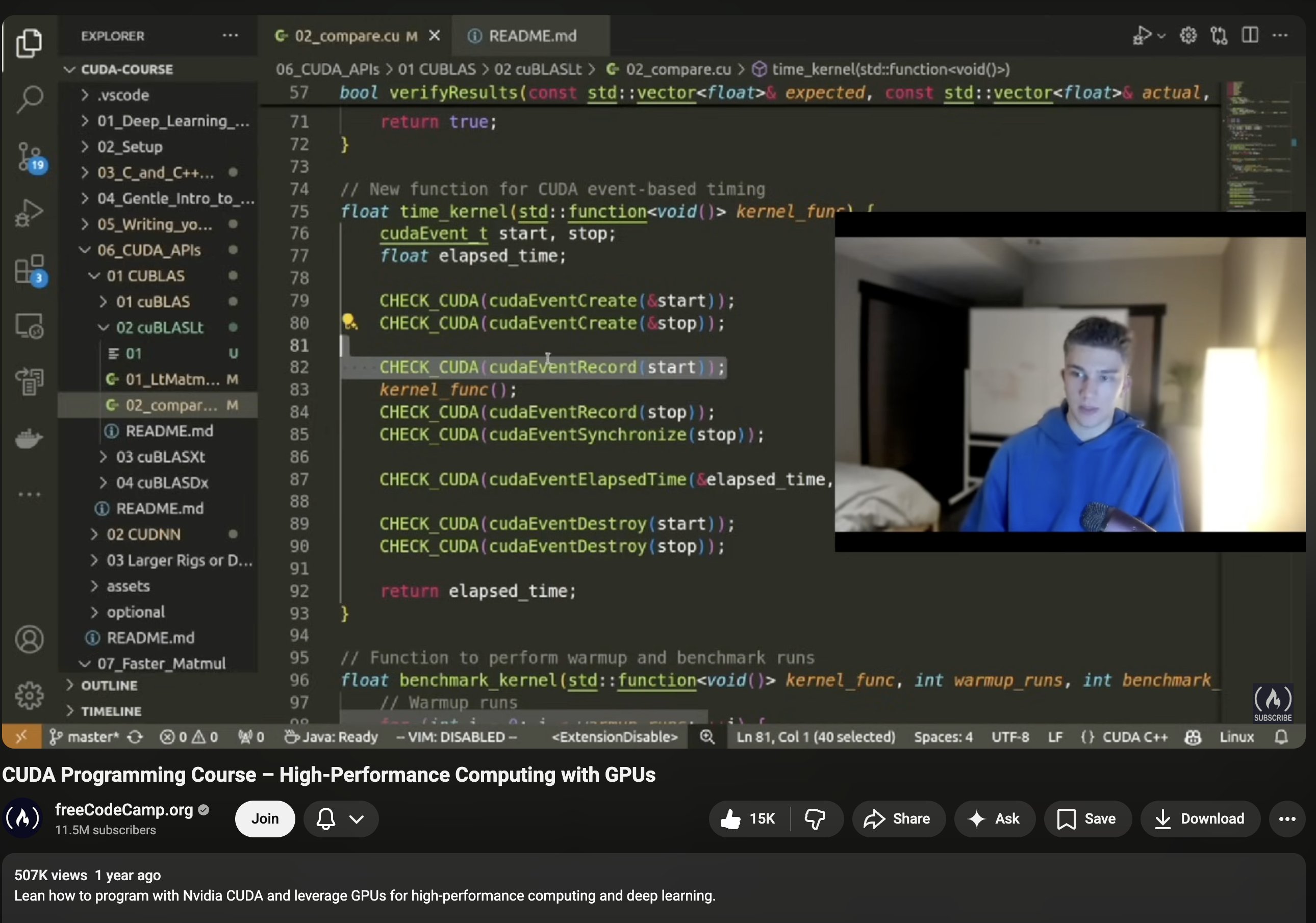Screen dimensions: 1316x923
Task: Open the freeCodeCamp.org channel link
Action: [124, 810]
